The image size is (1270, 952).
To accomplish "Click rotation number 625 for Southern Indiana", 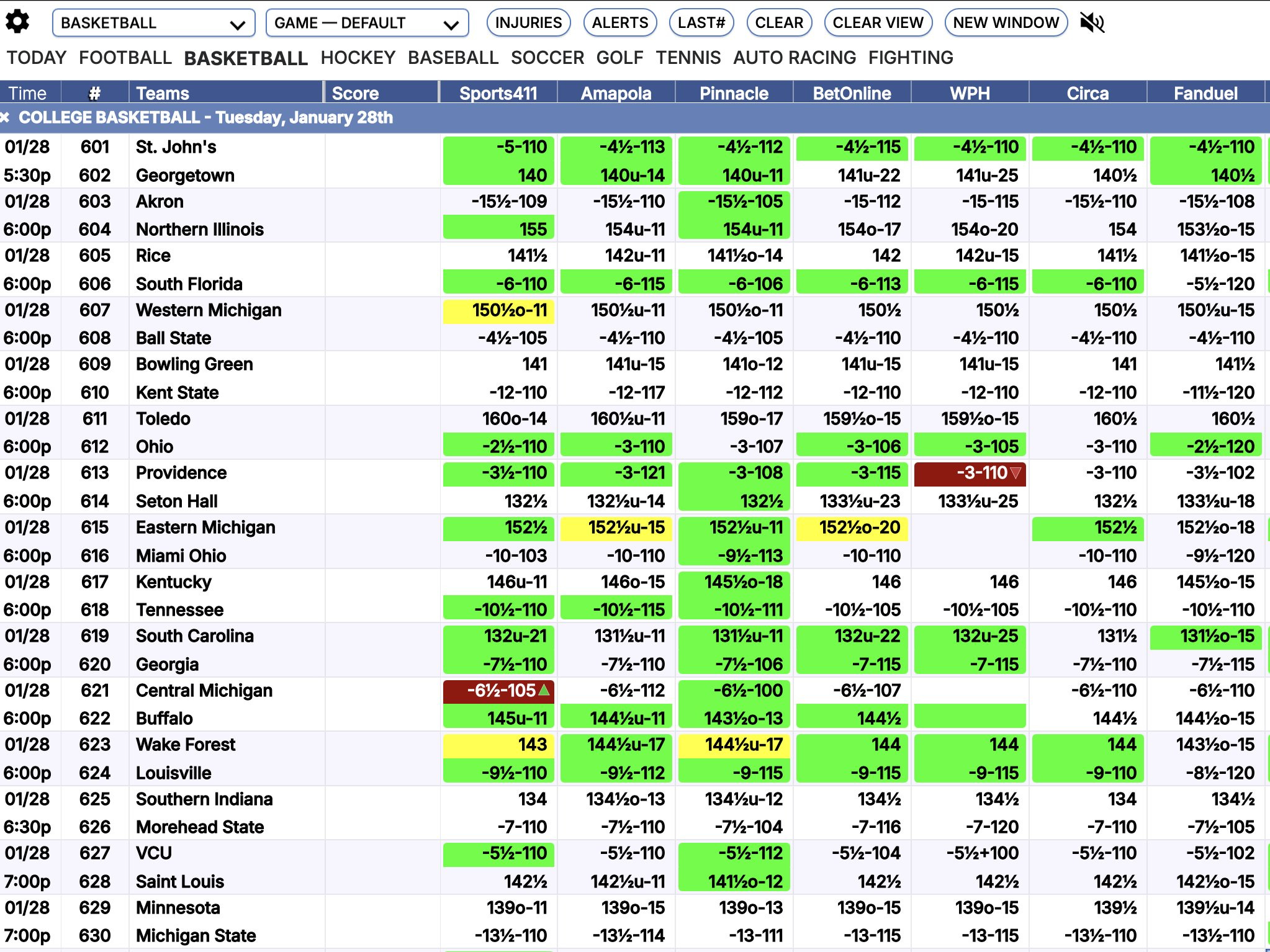I will pyautogui.click(x=95, y=799).
